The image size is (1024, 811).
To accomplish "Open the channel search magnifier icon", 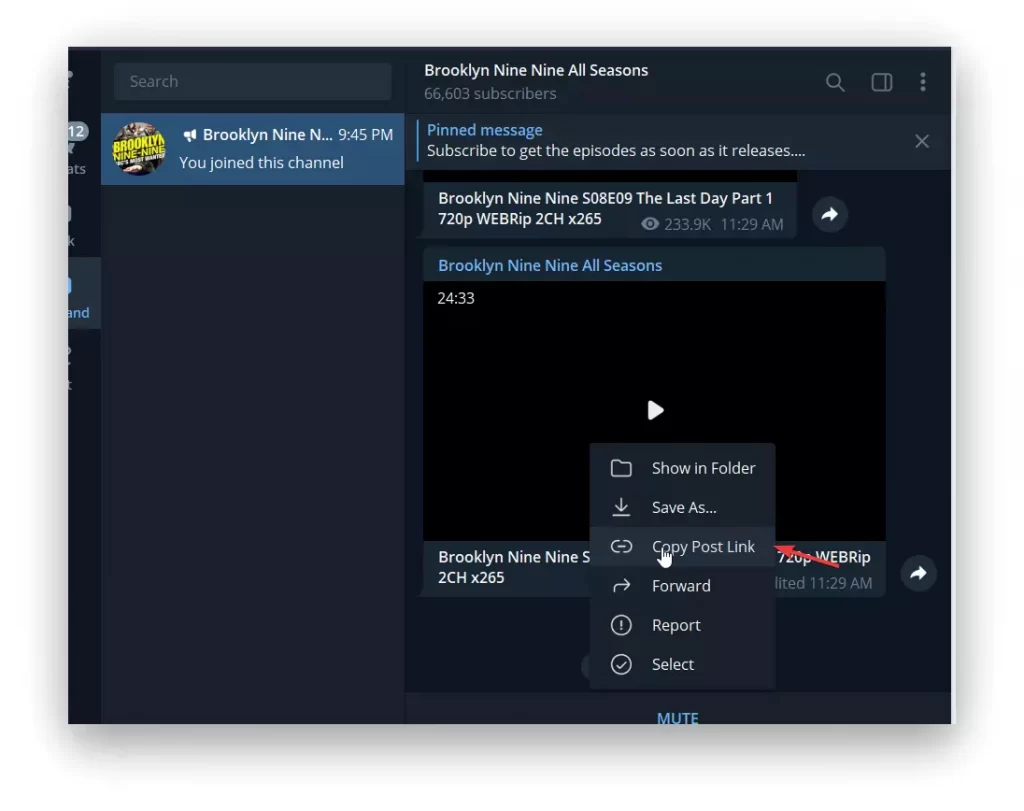I will [835, 82].
